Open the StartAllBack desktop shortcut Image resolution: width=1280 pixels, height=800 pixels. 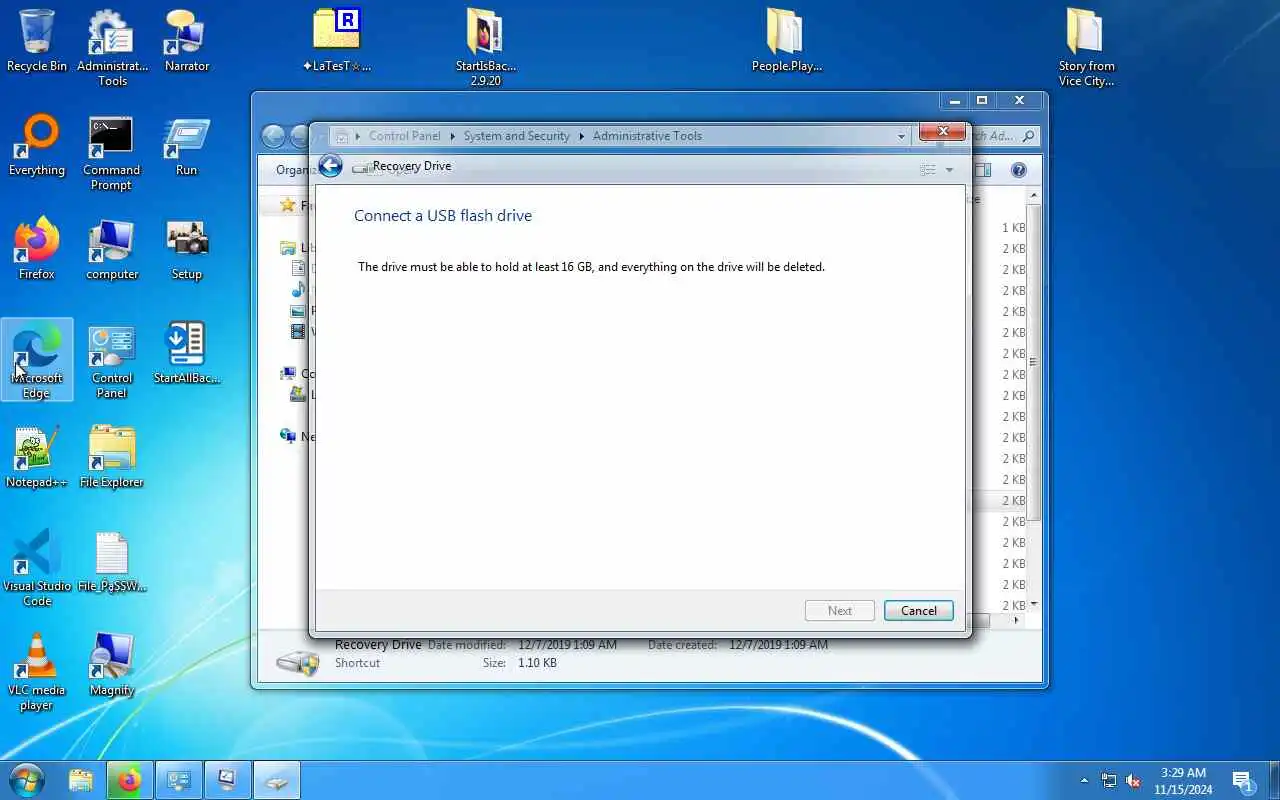click(x=187, y=354)
